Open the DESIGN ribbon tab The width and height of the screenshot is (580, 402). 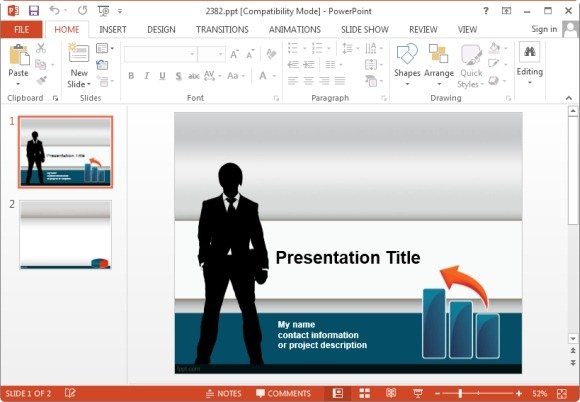pyautogui.click(x=161, y=30)
